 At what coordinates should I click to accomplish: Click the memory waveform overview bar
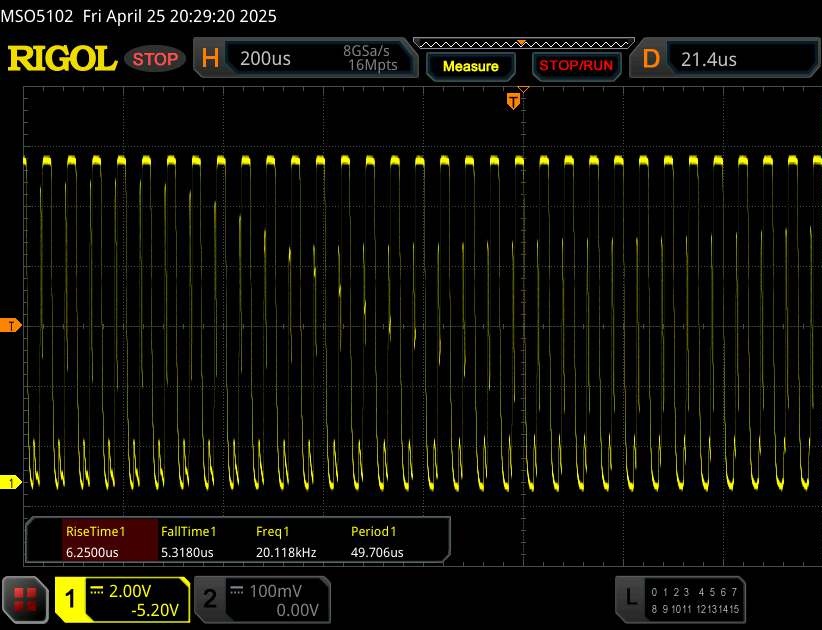click(524, 44)
